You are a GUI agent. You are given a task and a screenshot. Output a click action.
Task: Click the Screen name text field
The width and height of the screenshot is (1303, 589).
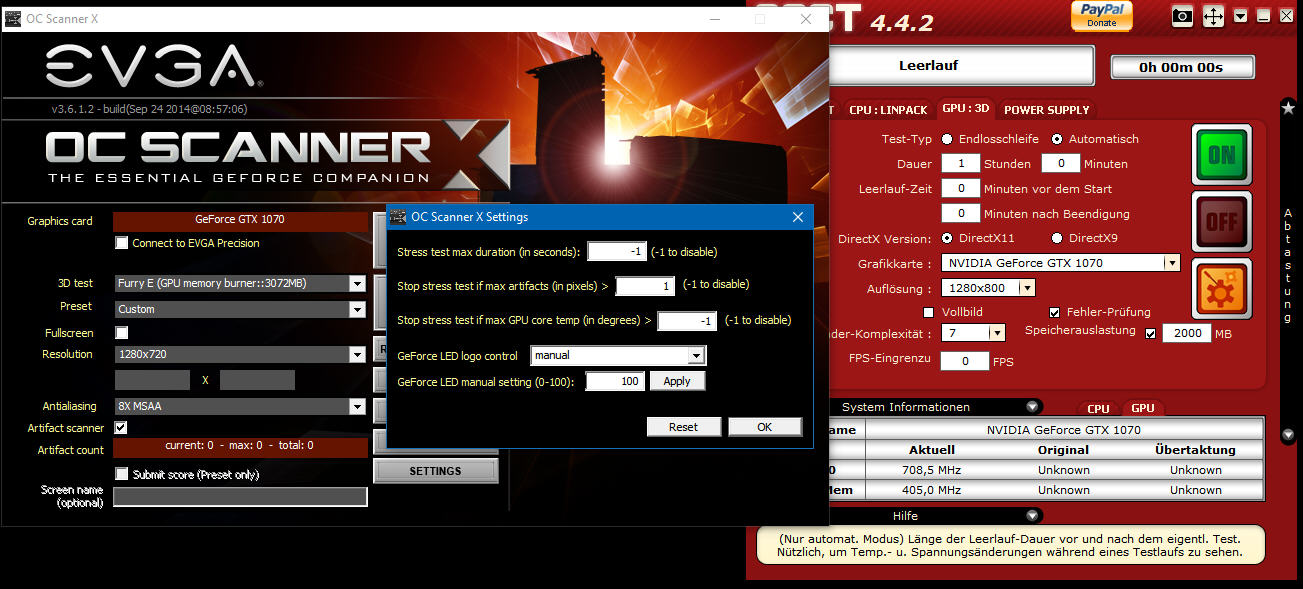click(240, 497)
